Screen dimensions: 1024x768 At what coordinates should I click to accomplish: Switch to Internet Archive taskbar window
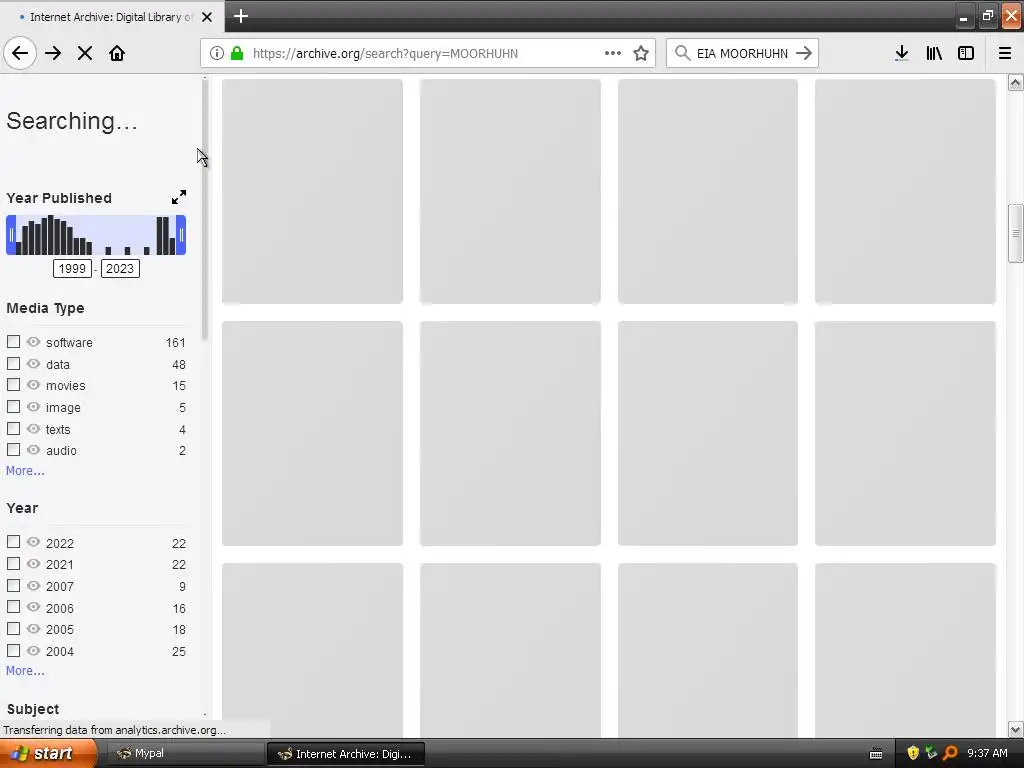point(346,754)
